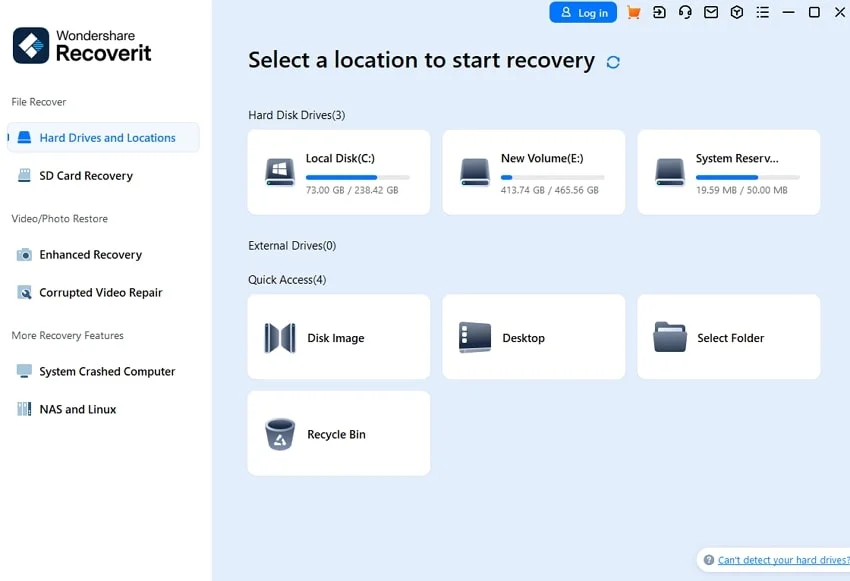Select Hard Drives and Locations in sidebar

[x=103, y=138]
